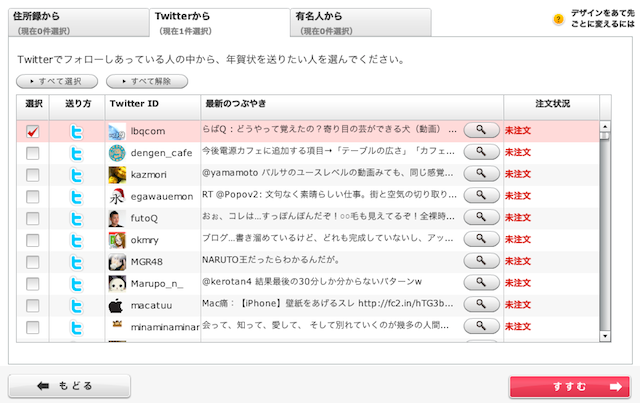Click the 未注文 status in Marupo_n_ row
Viewport: 640px width, 403px height.
[518, 283]
